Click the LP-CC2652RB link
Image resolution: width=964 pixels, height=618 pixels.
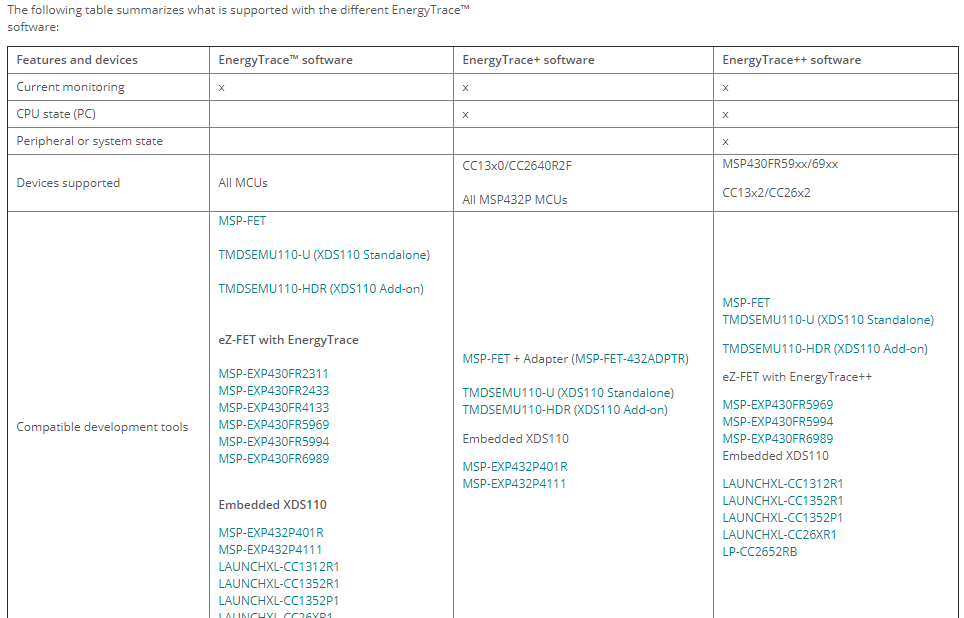coord(760,552)
